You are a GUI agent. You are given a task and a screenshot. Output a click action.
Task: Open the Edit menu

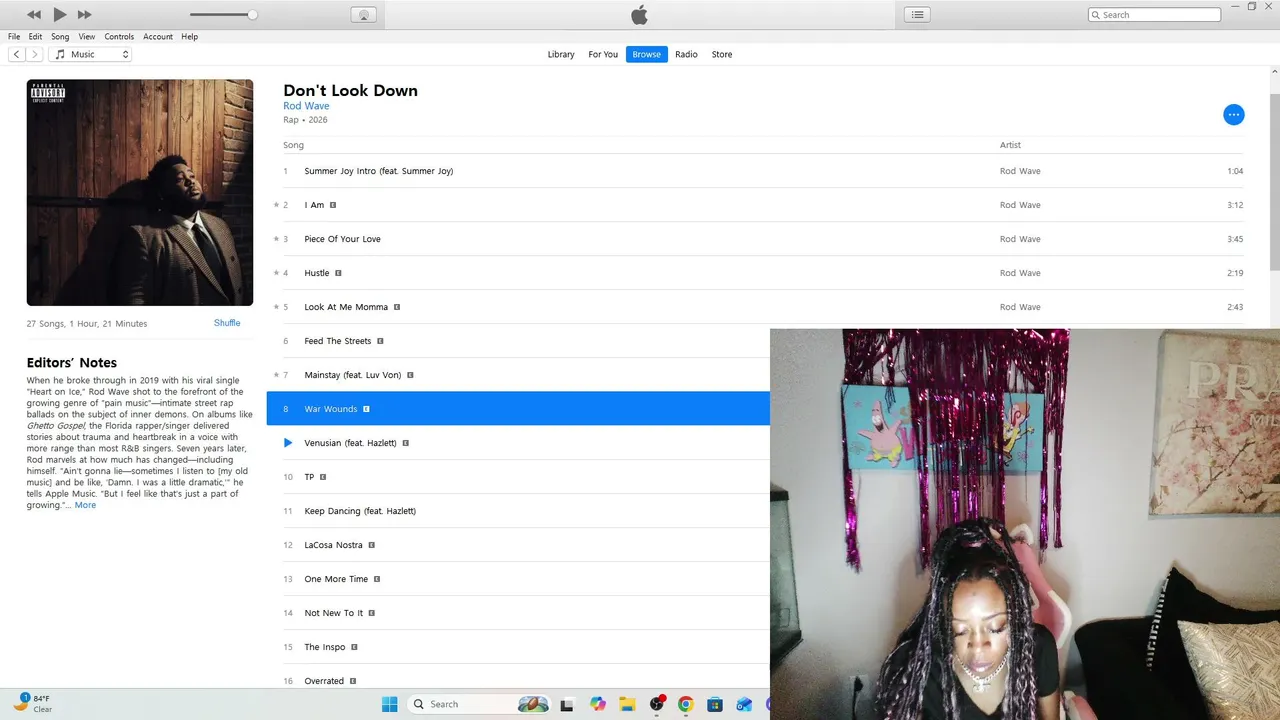[35, 37]
